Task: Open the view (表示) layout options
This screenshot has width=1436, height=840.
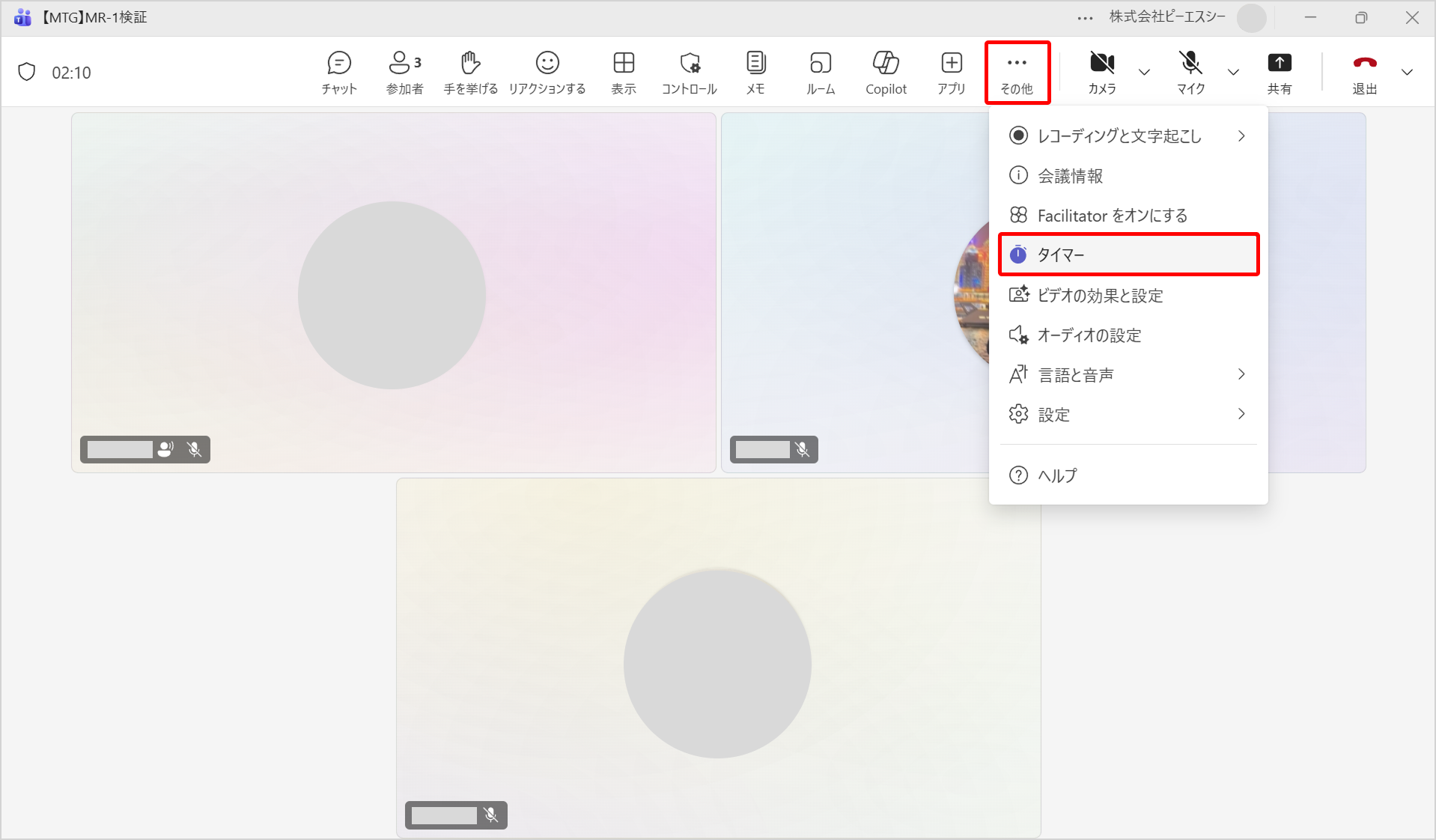Action: (623, 73)
